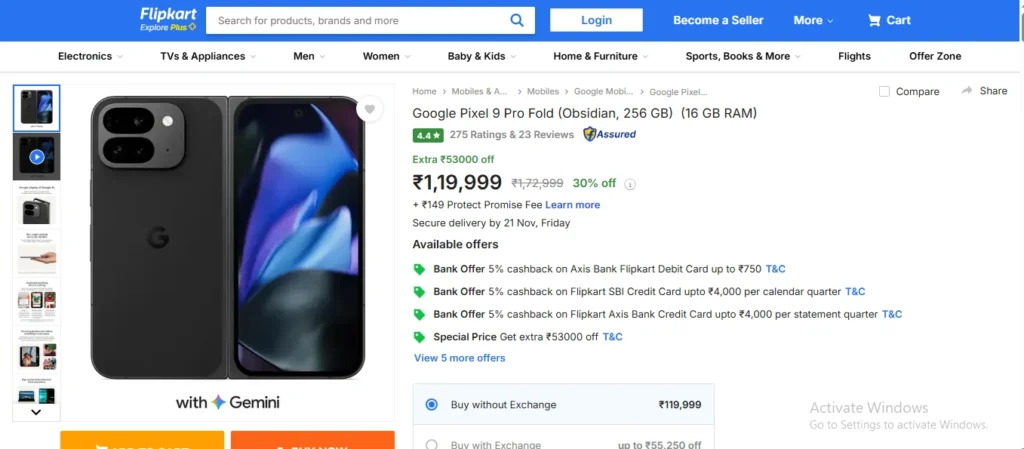Click the search magnifier icon
This screenshot has height=449, width=1024.
coord(517,20)
